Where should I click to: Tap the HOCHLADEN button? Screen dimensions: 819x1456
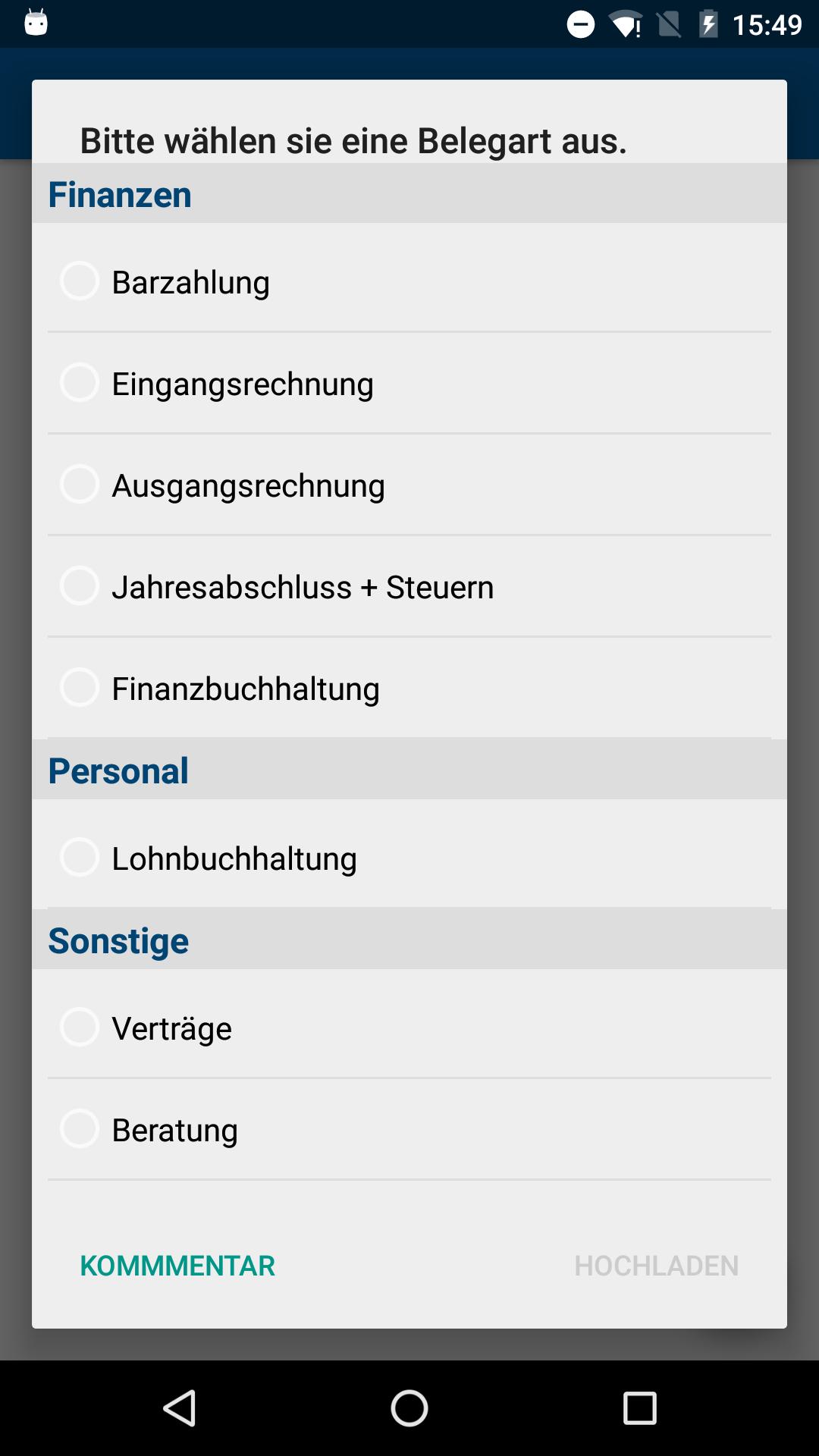[x=657, y=1266]
